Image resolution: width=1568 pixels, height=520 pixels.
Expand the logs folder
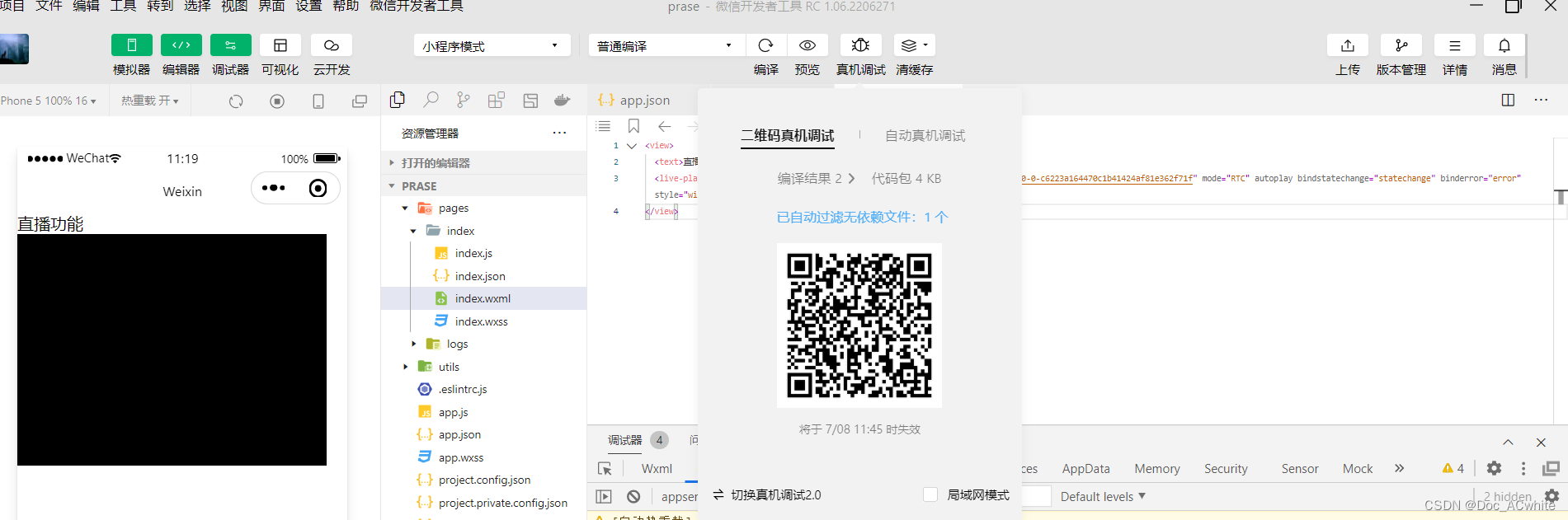pyautogui.click(x=484, y=344)
